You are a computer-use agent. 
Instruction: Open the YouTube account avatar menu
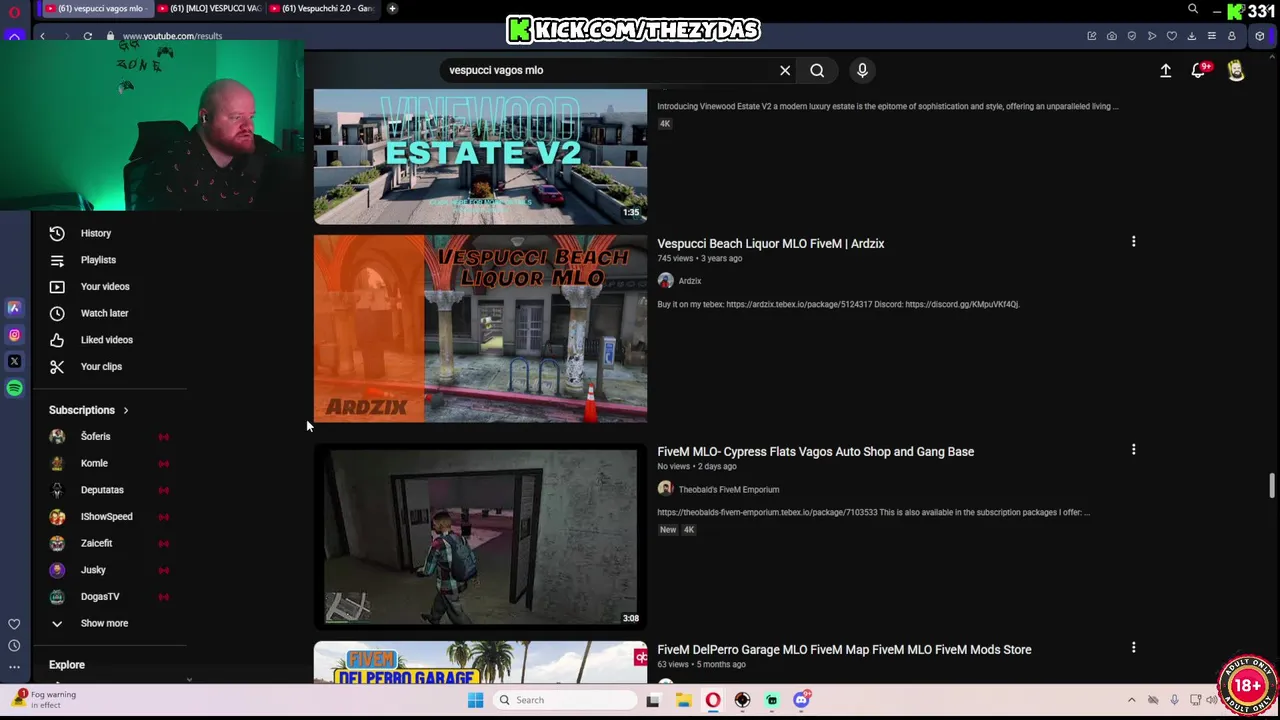[x=1236, y=70]
